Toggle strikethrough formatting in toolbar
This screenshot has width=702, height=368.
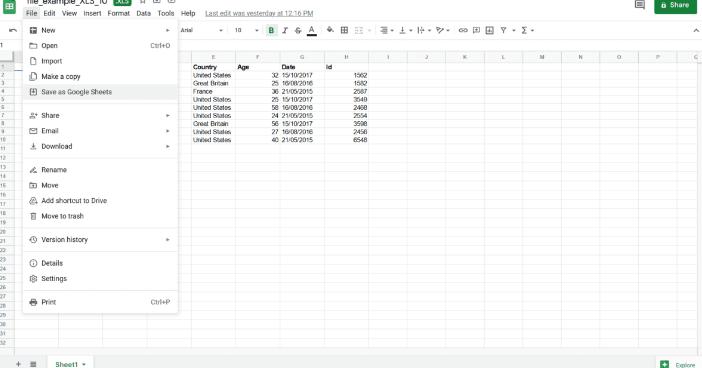tap(298, 30)
